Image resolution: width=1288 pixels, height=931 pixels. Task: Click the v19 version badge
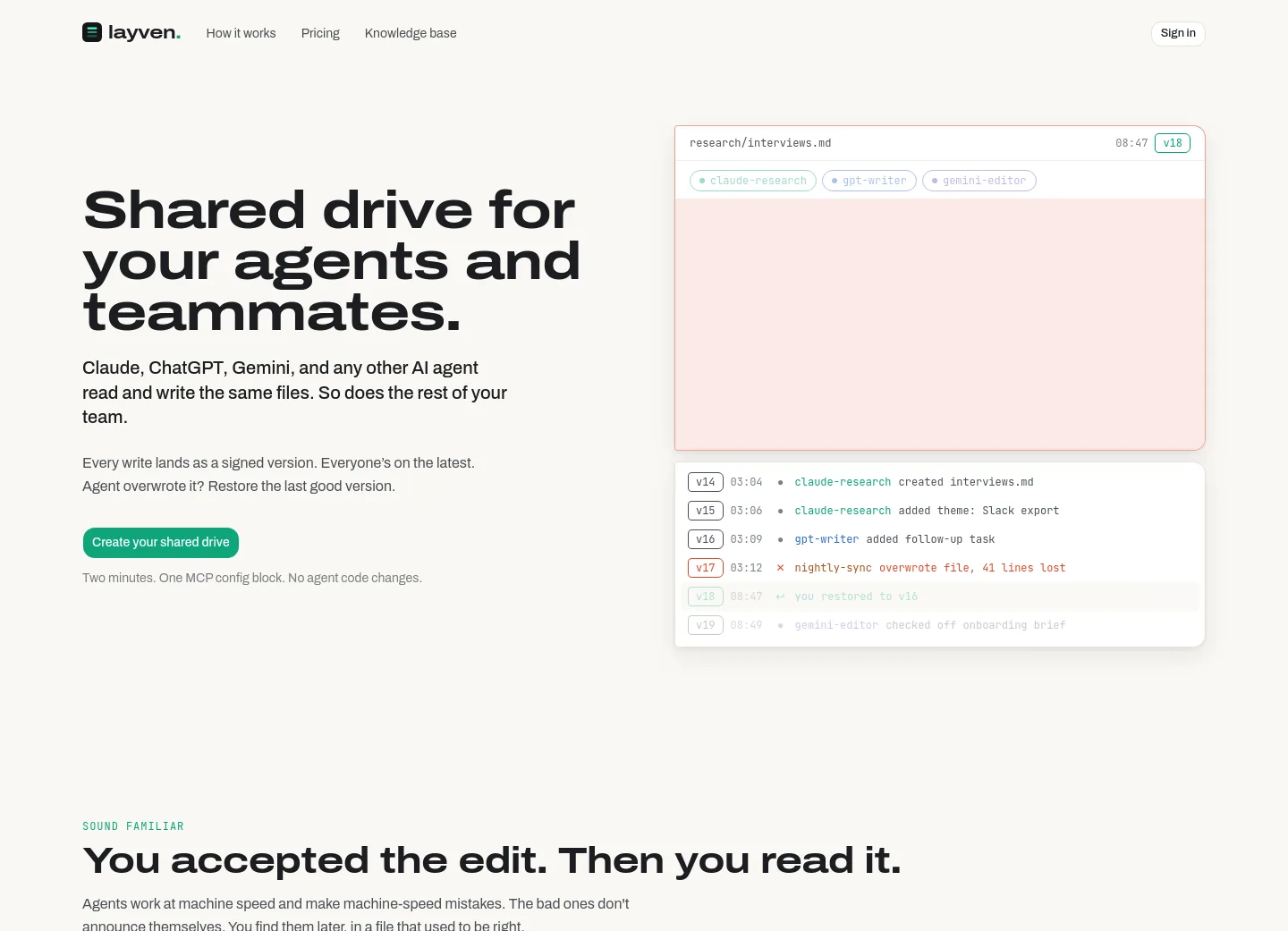(x=706, y=625)
